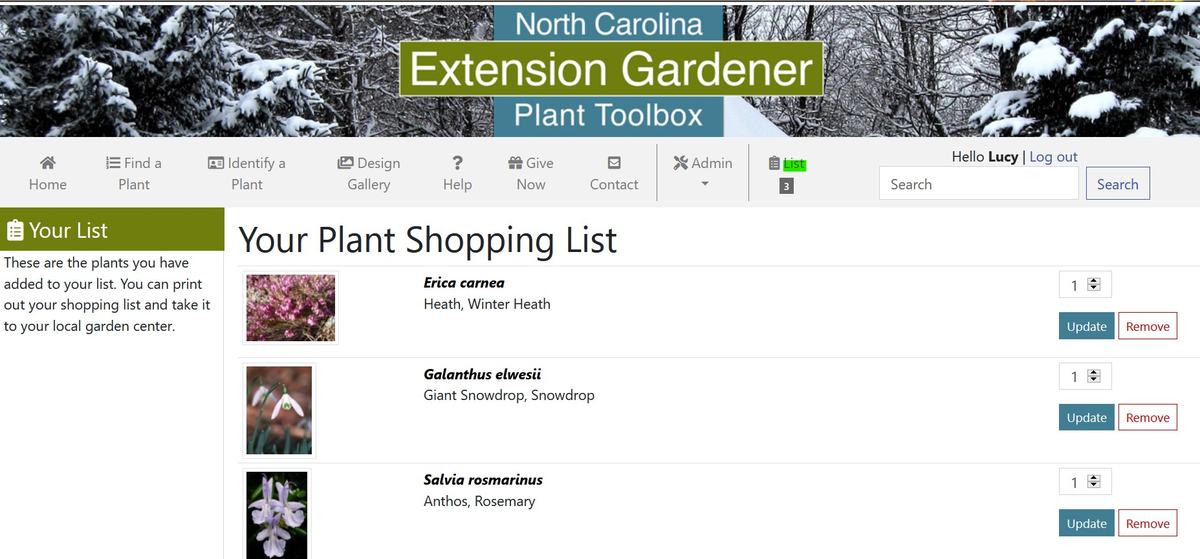Open Identify a Plant card icon
The height and width of the screenshot is (559, 1200).
tap(215, 163)
